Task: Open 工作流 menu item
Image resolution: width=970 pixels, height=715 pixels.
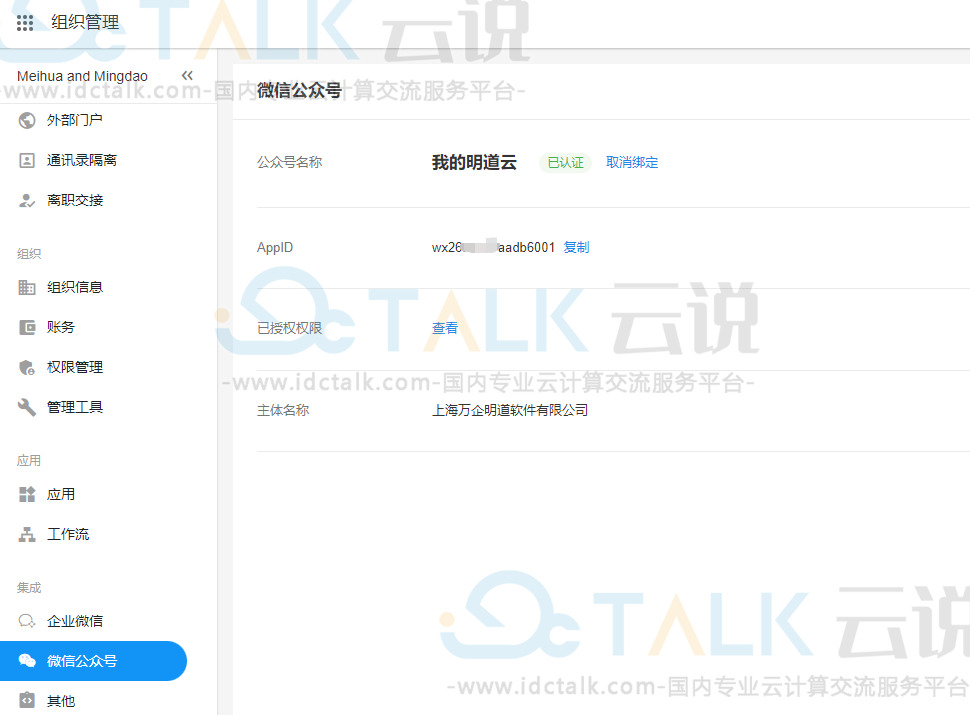Action: point(68,534)
